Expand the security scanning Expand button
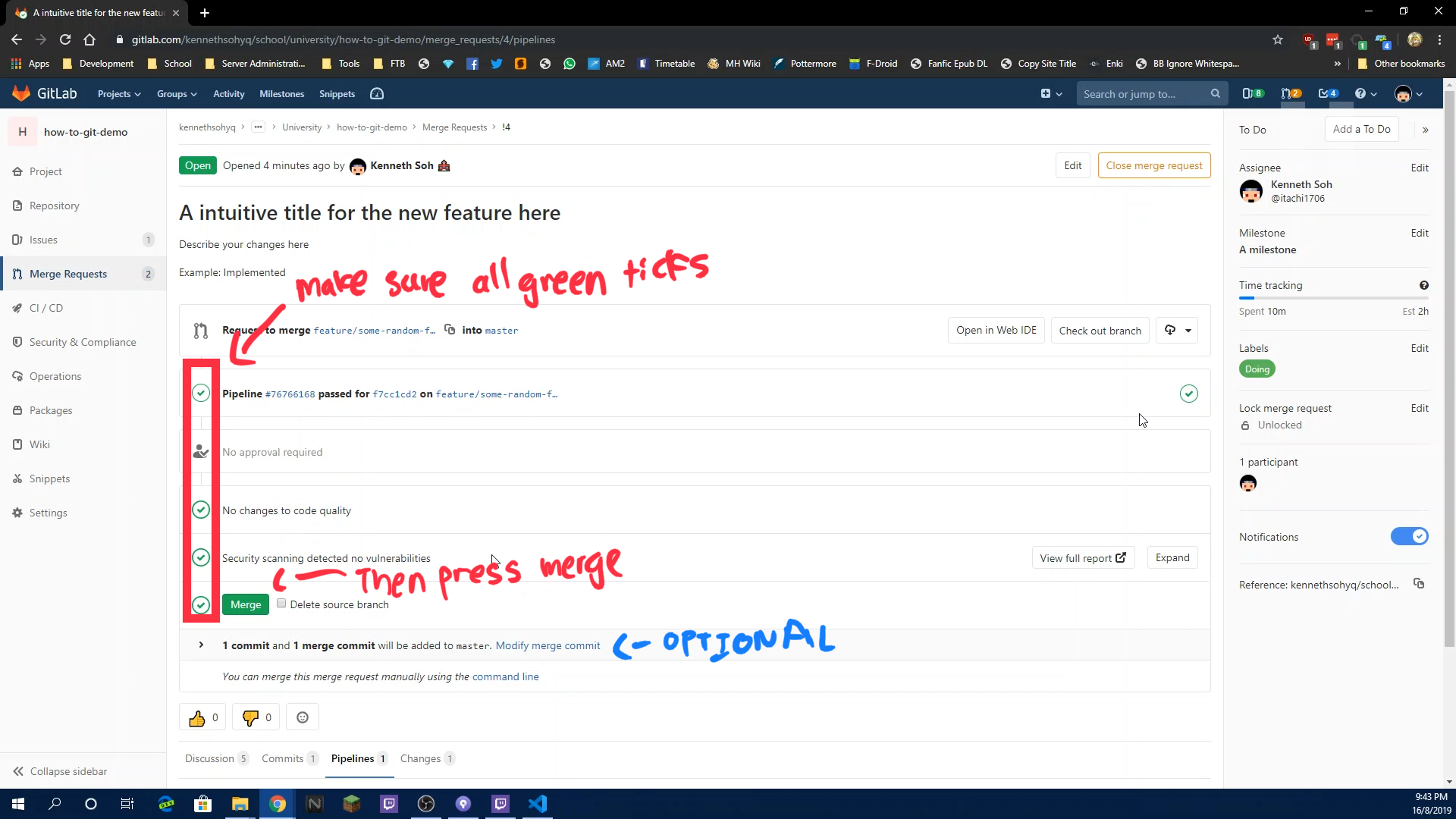1456x819 pixels. (x=1173, y=557)
